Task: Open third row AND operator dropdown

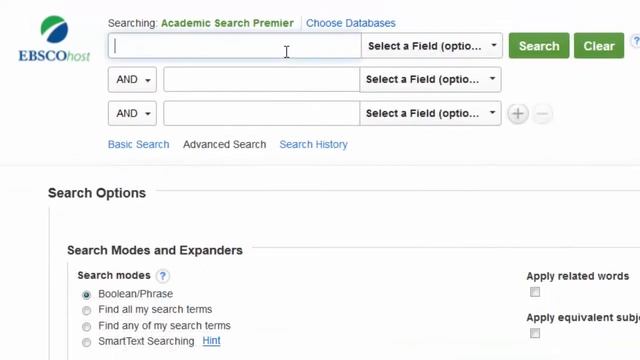Action: click(x=132, y=113)
